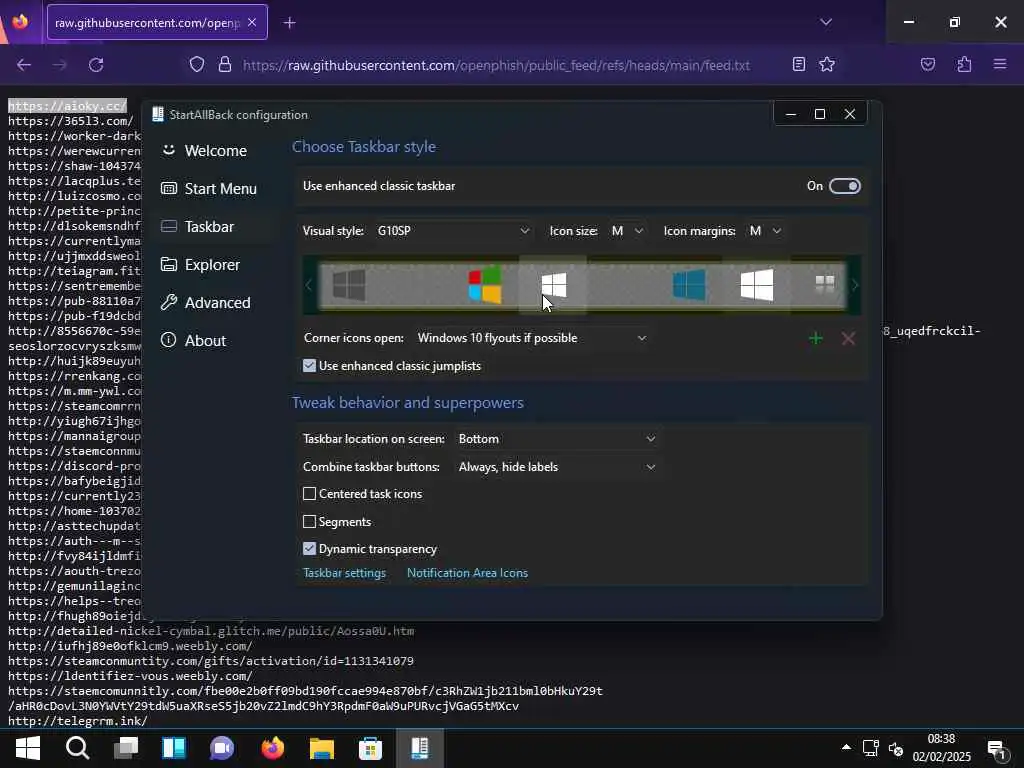Choose the small white Windows logo start icon
Viewport: 1024px width, 768px height.
[x=554, y=285]
